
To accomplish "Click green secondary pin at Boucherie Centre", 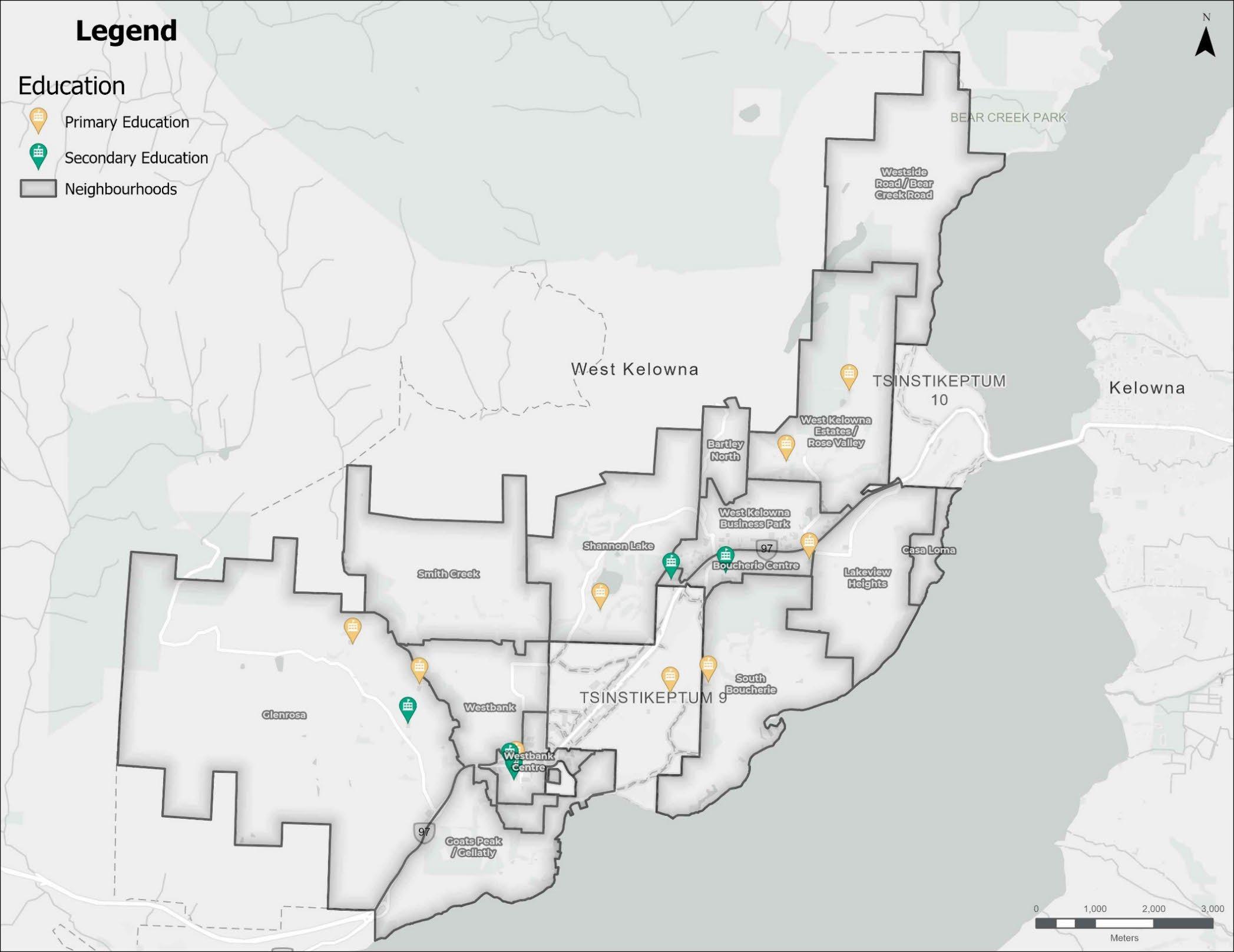I will [725, 556].
